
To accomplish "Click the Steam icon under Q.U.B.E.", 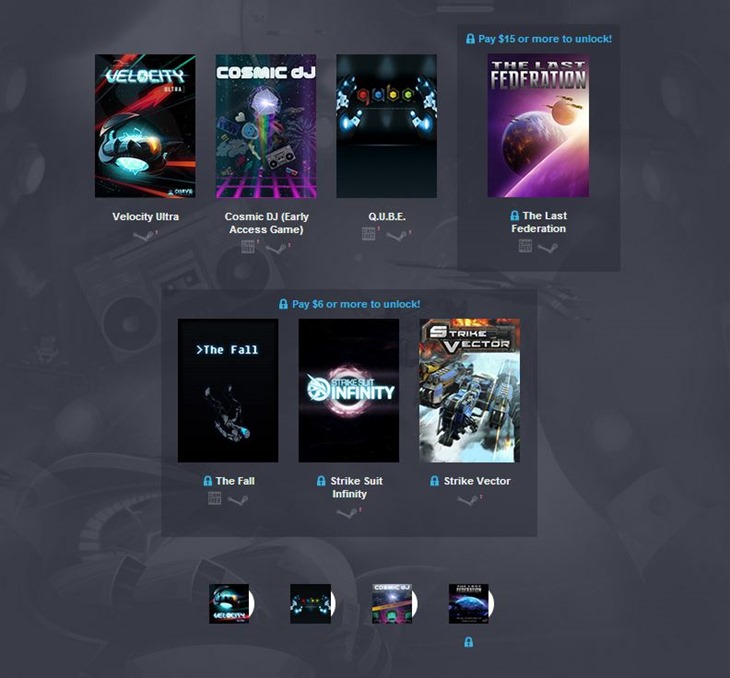I will 396,236.
